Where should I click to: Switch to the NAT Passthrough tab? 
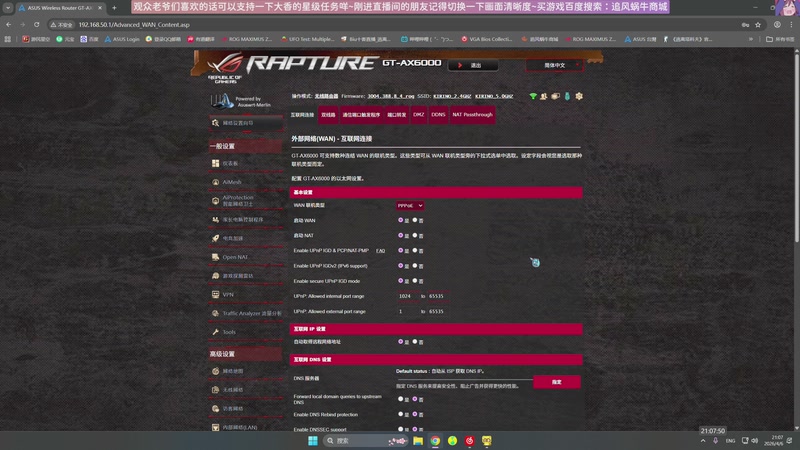[472, 115]
